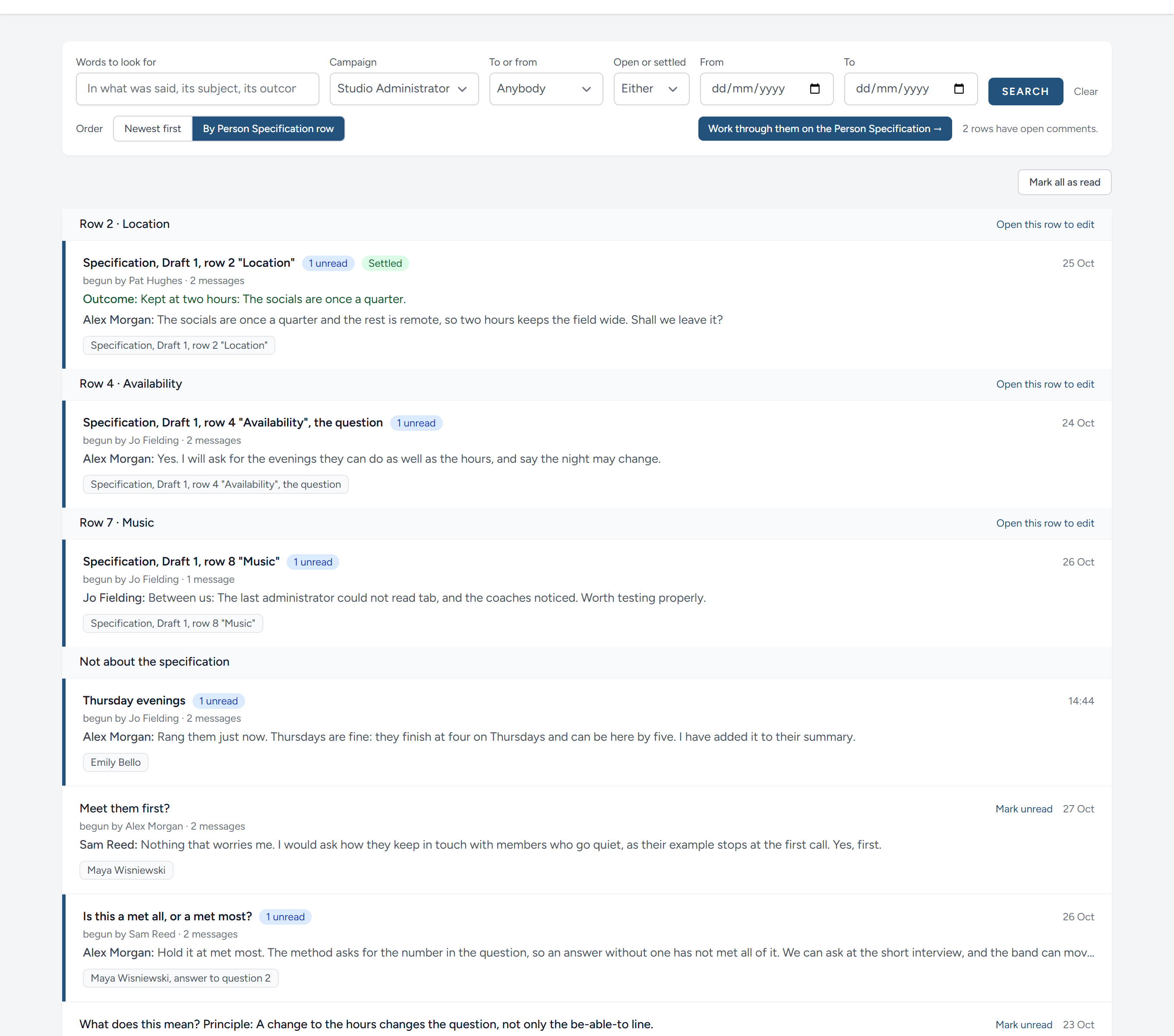Click the Maya Wisniewski tag chip

coord(126,870)
